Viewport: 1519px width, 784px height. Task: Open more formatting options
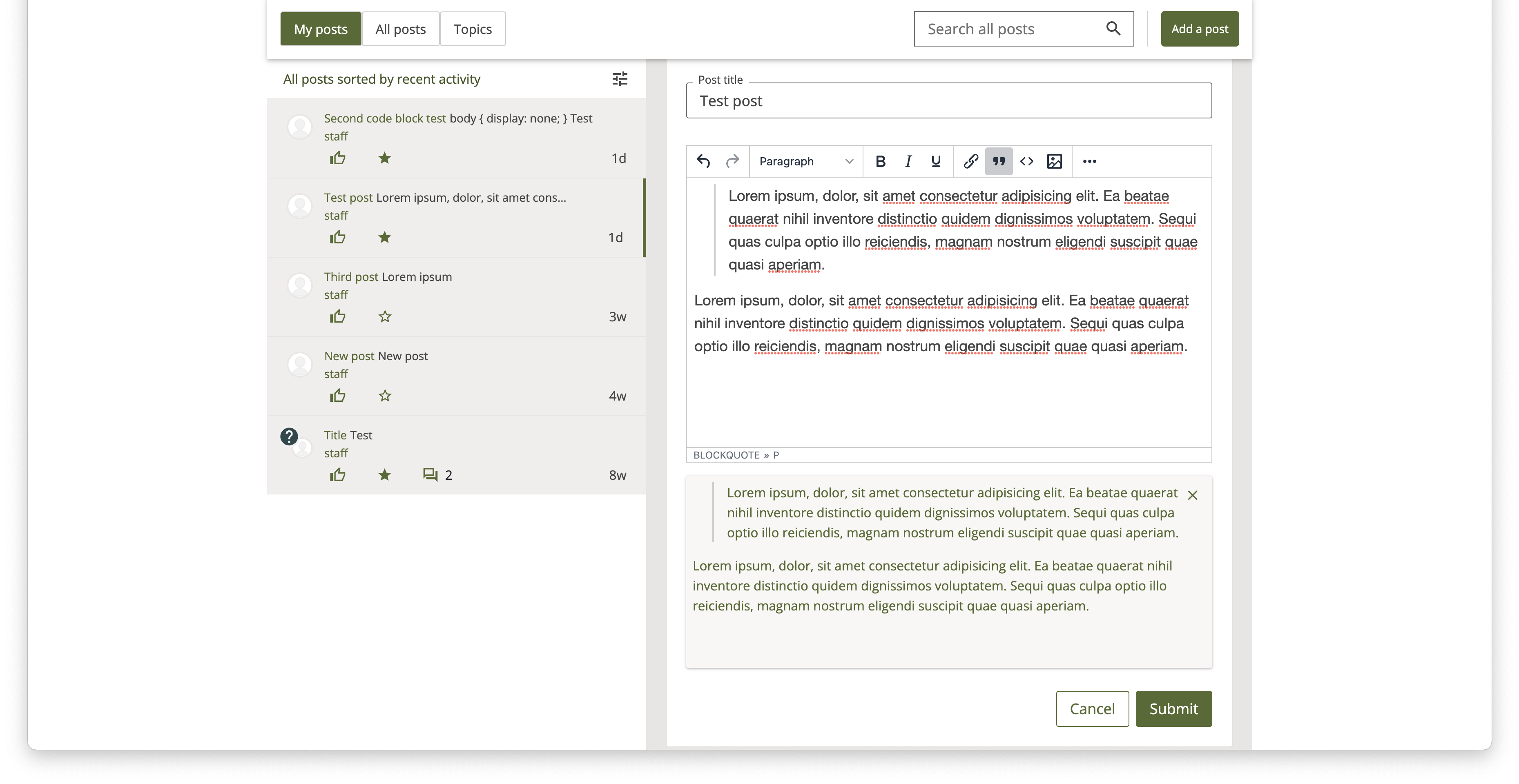pos(1089,161)
